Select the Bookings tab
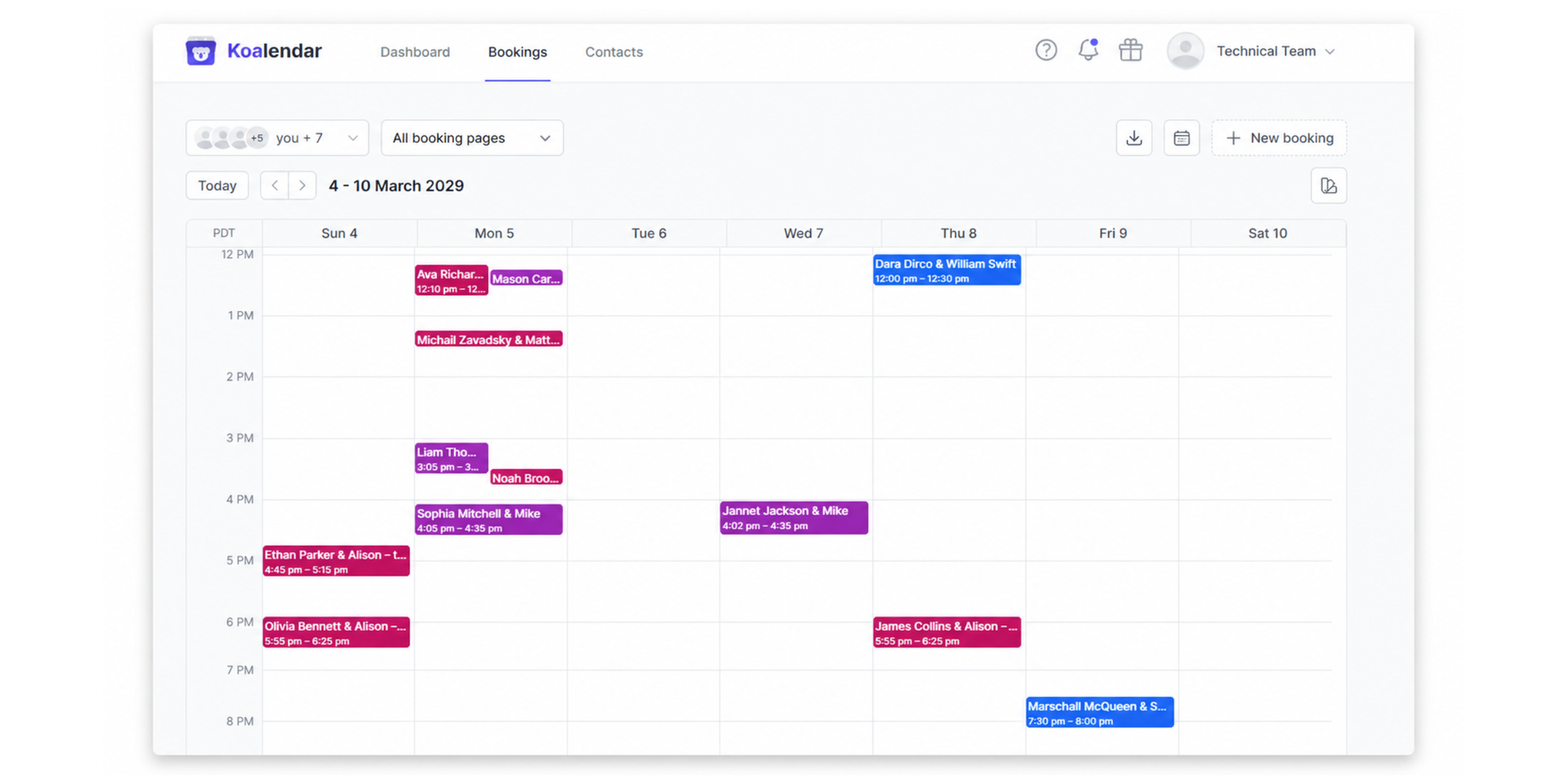Screen dimensions: 1568x784 coord(517,52)
